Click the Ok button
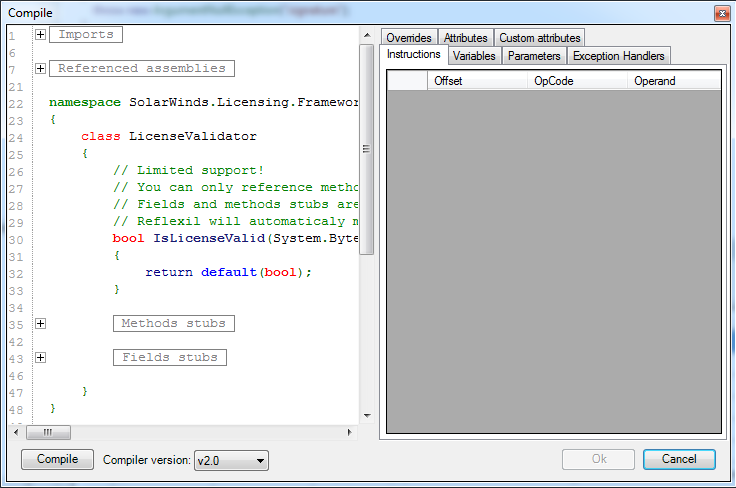The image size is (736, 488). click(598, 459)
